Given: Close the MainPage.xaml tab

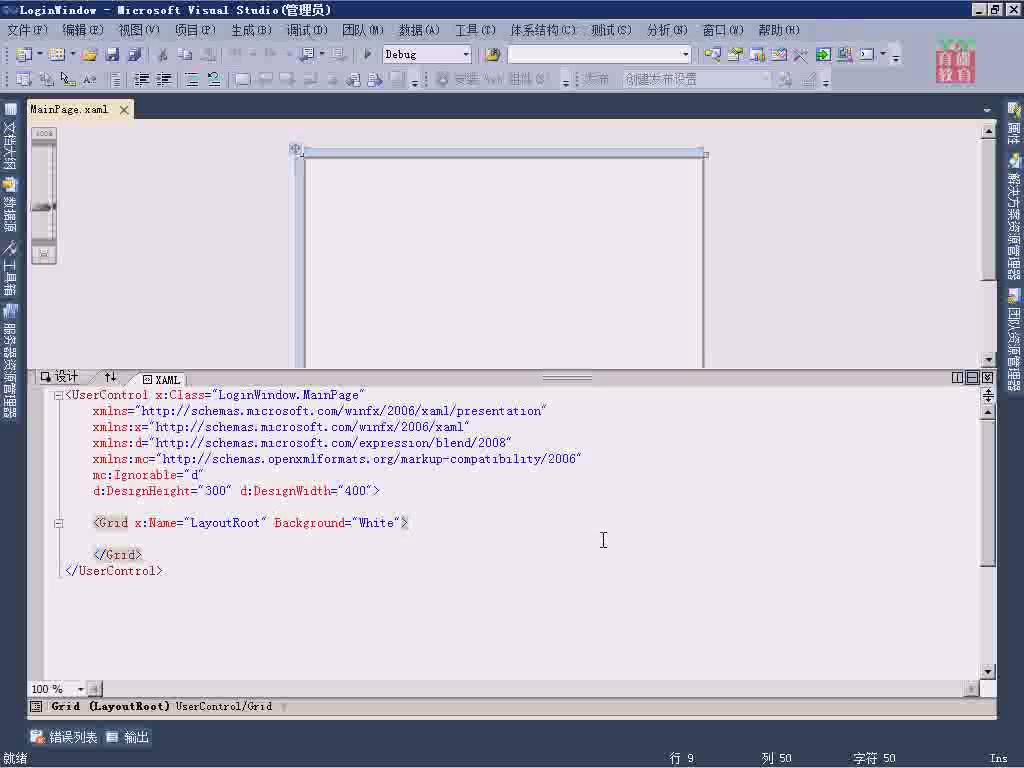Looking at the screenshot, I should tap(124, 110).
